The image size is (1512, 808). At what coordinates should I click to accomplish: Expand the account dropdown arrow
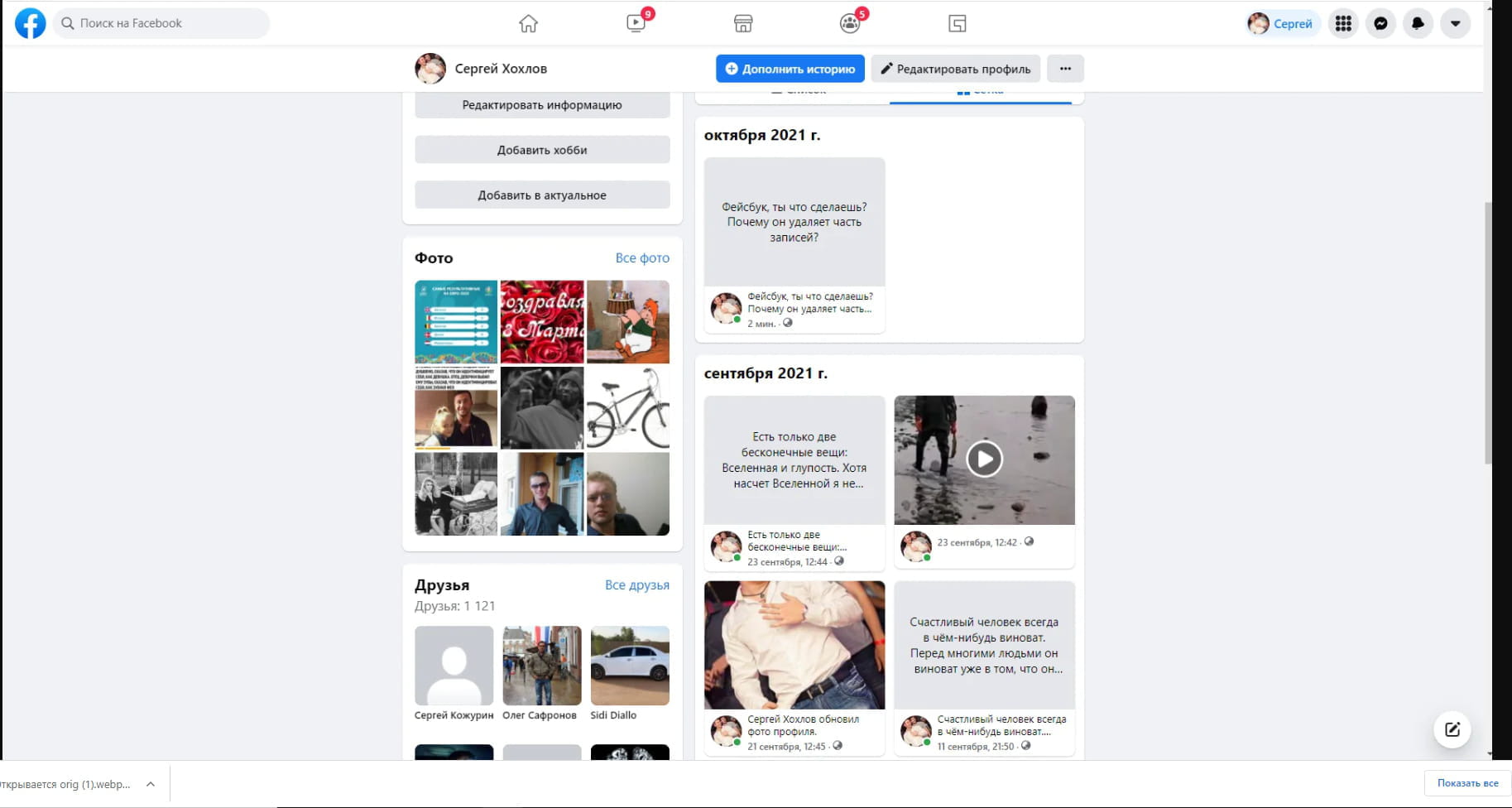point(1455,23)
